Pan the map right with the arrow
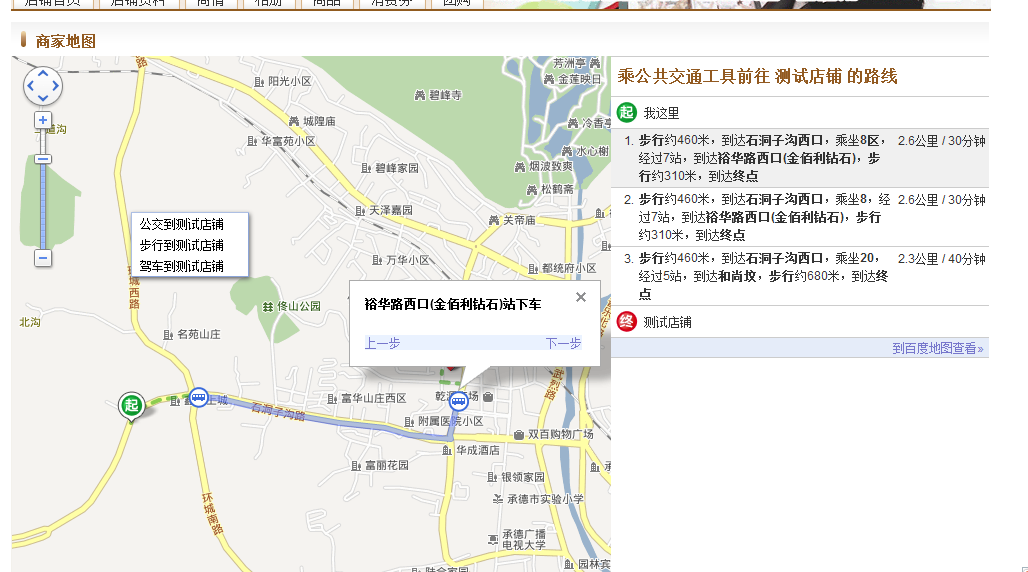Viewport: 1028px width, 572px height. point(56,86)
